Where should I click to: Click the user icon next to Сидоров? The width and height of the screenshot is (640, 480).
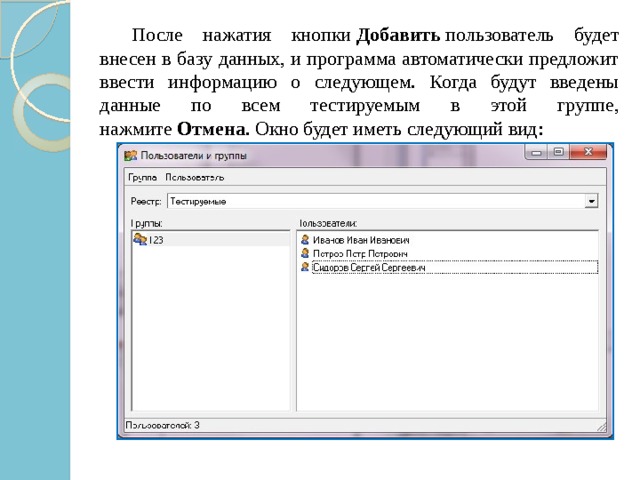tap(305, 267)
